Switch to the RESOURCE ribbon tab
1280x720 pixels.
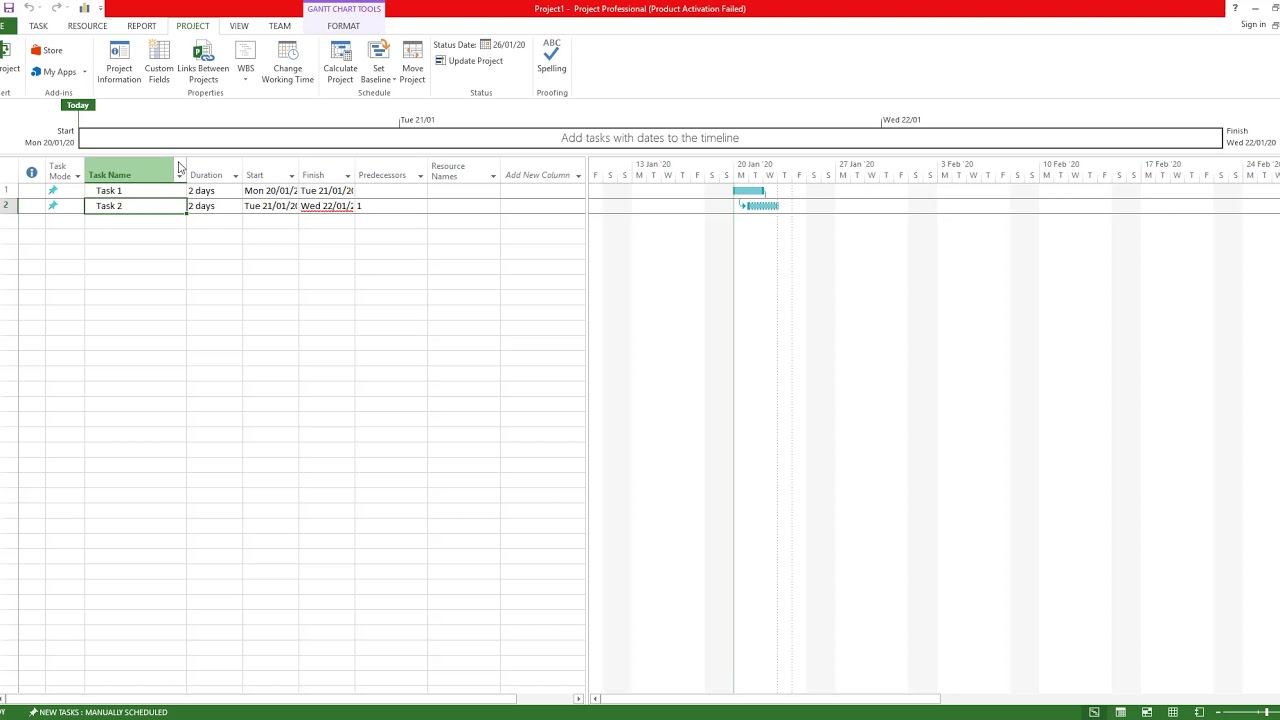click(87, 26)
